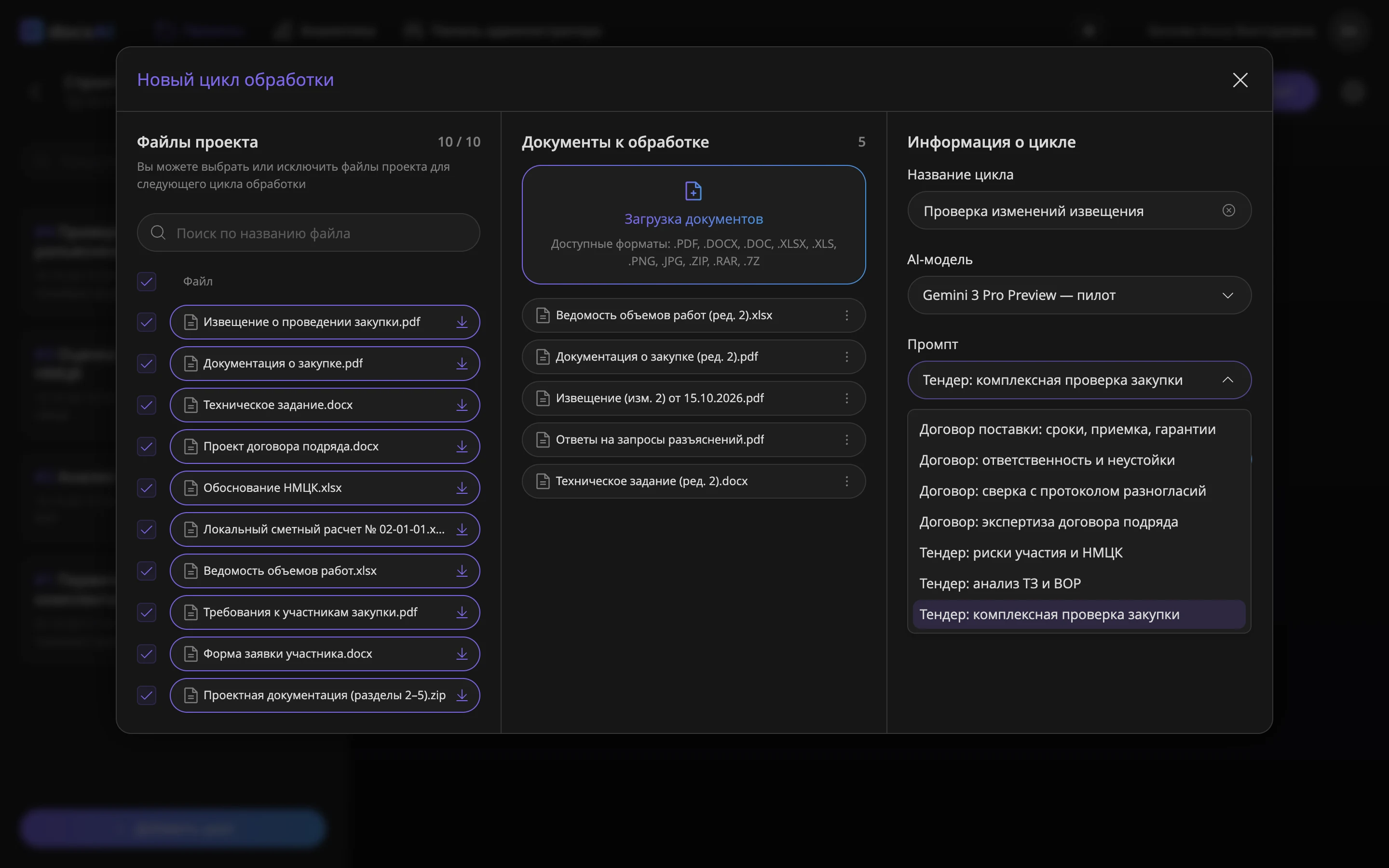Screen dimensions: 1389x868
Task: Uncheck Форма заявки участника.docx checkbox
Action: point(146,654)
